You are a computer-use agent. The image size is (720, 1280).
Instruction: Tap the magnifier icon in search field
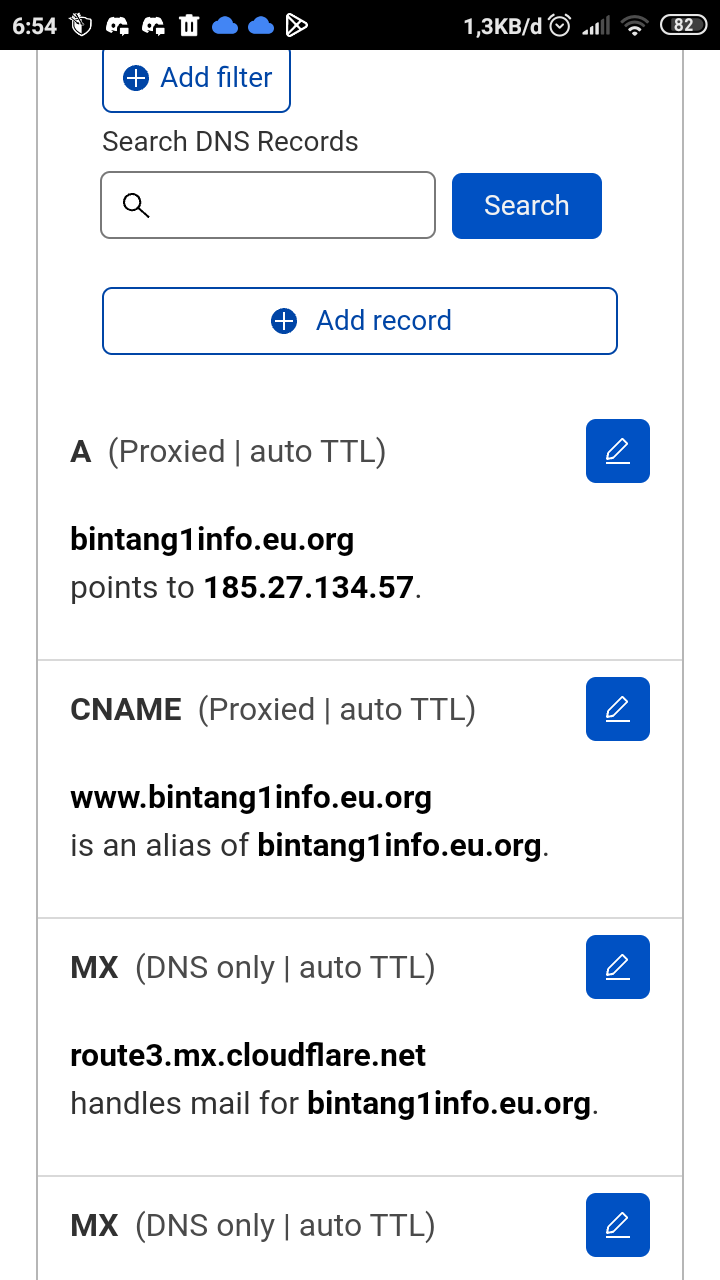[x=136, y=206]
